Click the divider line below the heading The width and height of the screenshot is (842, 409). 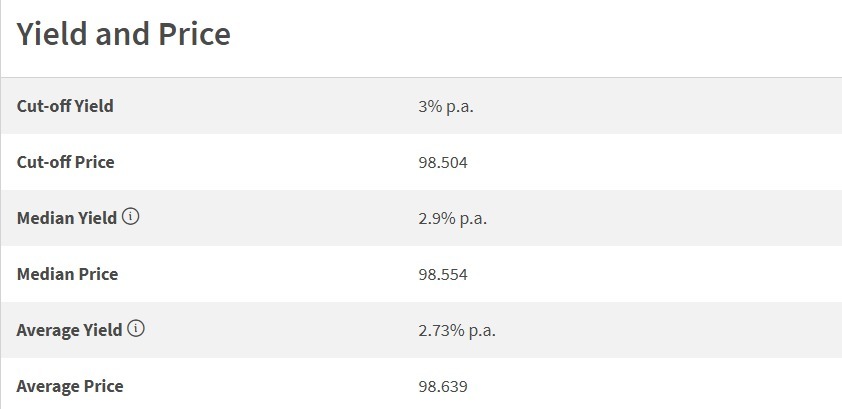pos(421,77)
